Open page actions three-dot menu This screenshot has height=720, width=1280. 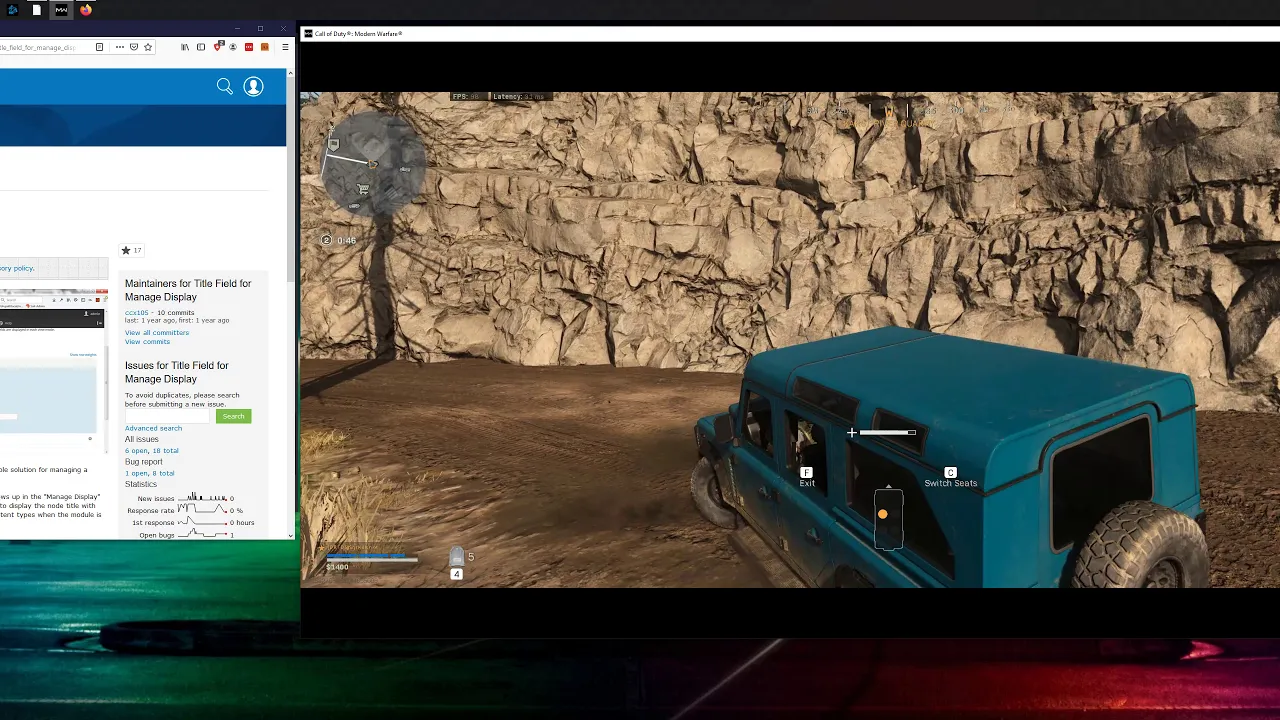coord(120,47)
